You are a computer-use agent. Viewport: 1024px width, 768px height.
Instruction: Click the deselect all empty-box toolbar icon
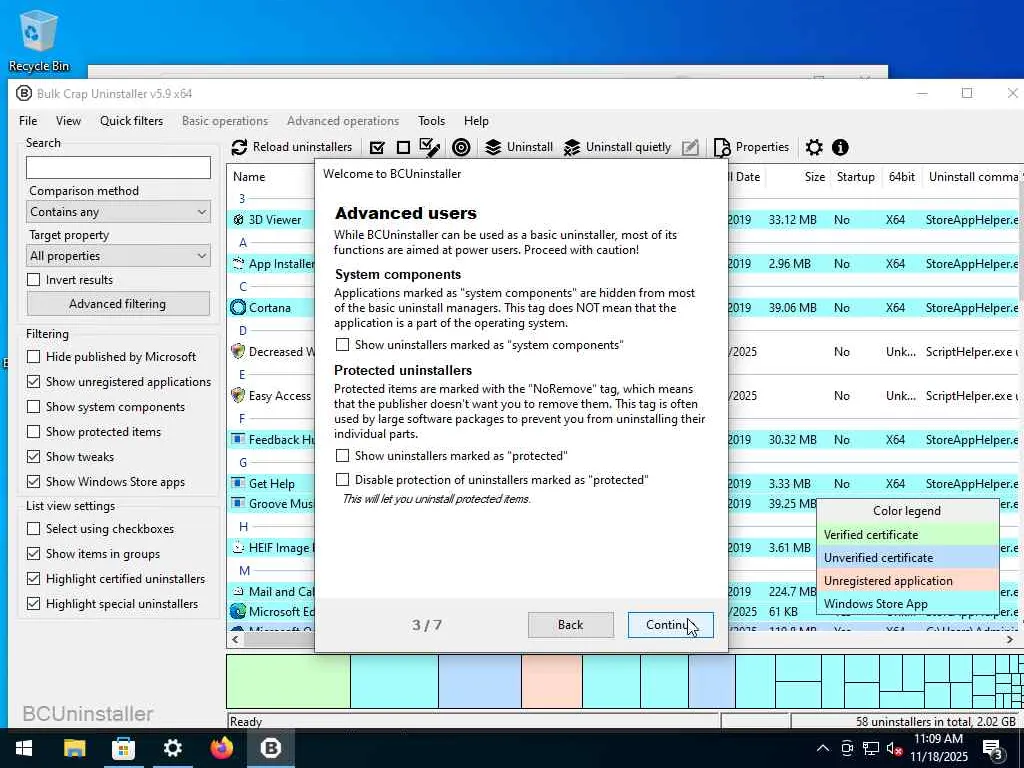click(404, 148)
